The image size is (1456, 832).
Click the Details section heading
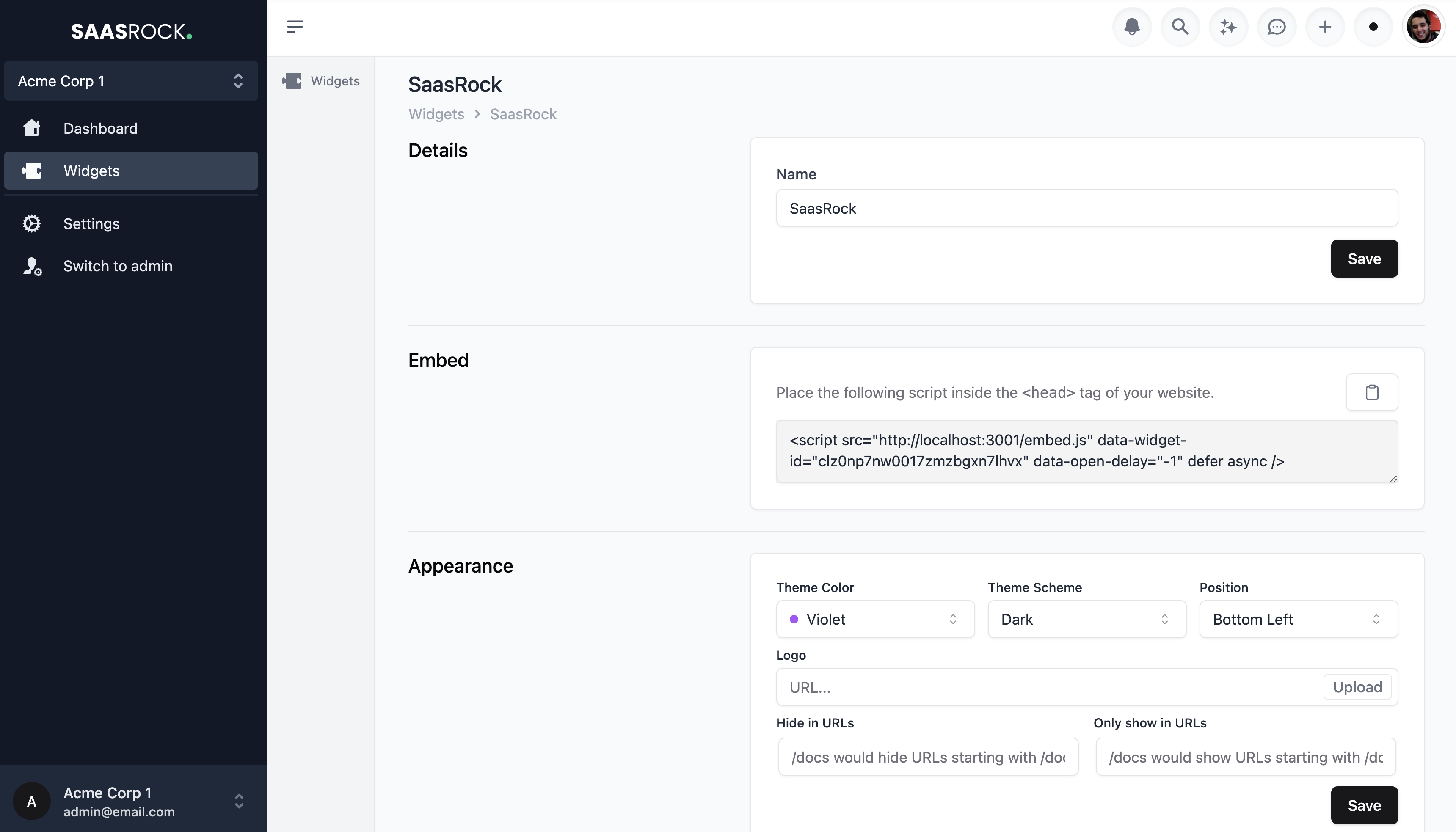[438, 150]
